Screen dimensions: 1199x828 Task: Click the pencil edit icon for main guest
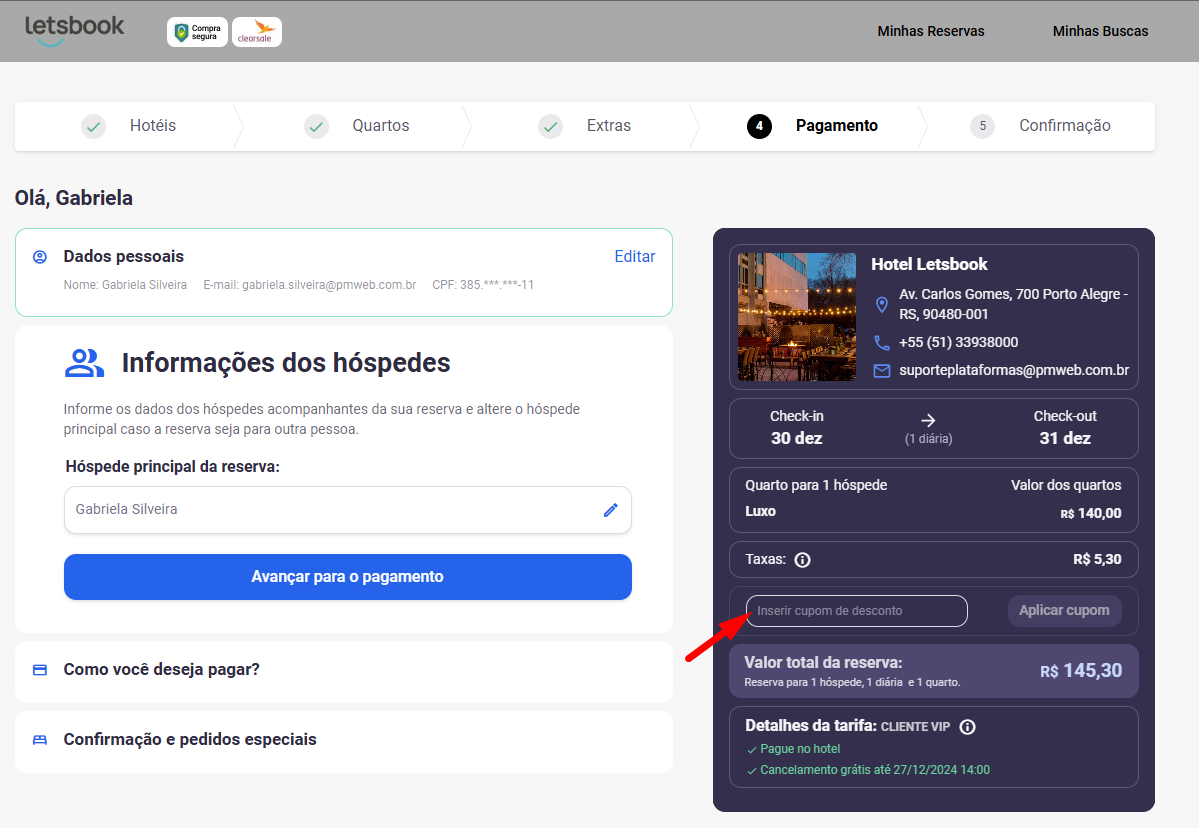(x=610, y=510)
